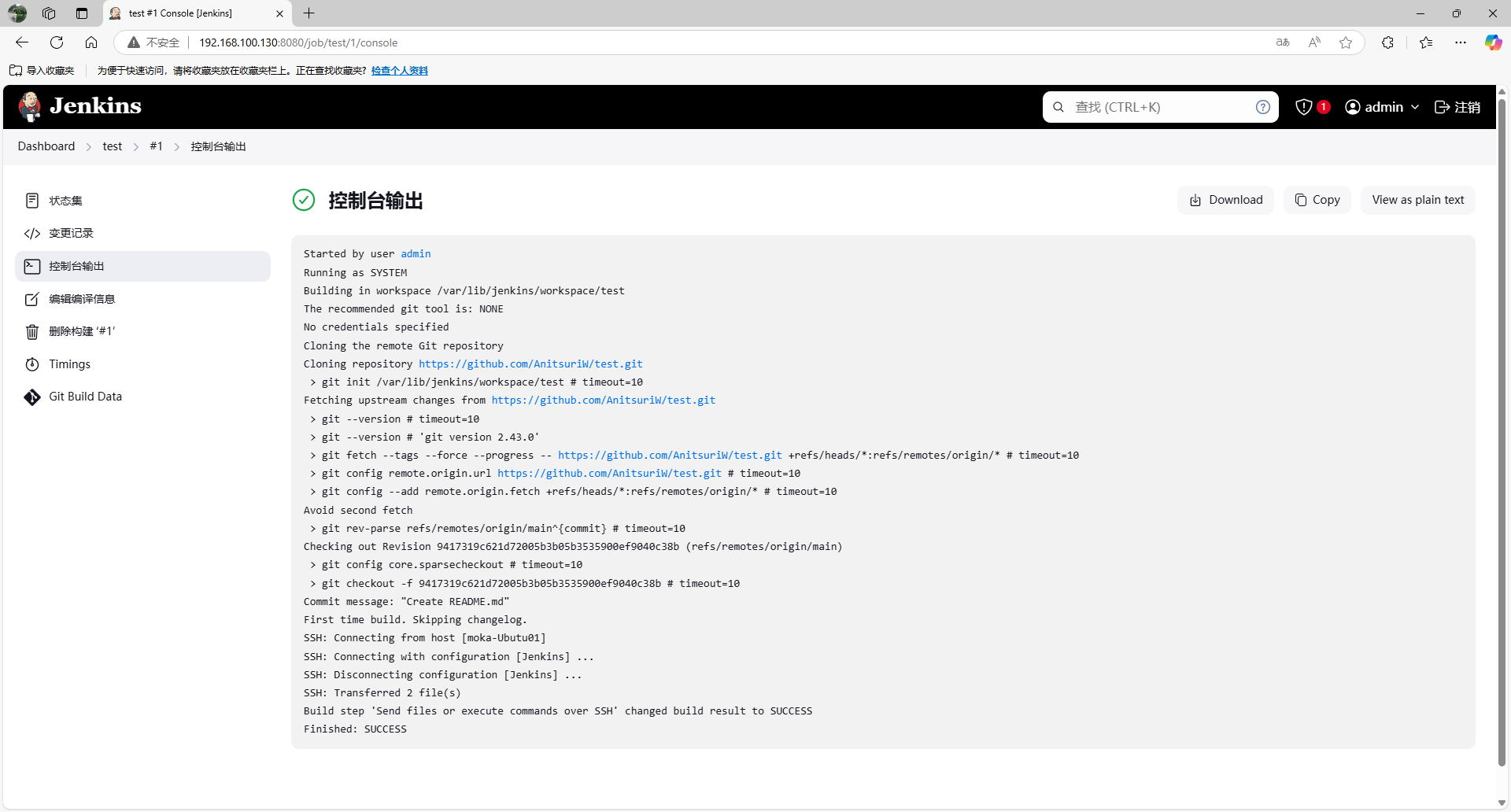The width and height of the screenshot is (1511, 812).
Task: Open the browser tab actions menu
Action: [82, 13]
